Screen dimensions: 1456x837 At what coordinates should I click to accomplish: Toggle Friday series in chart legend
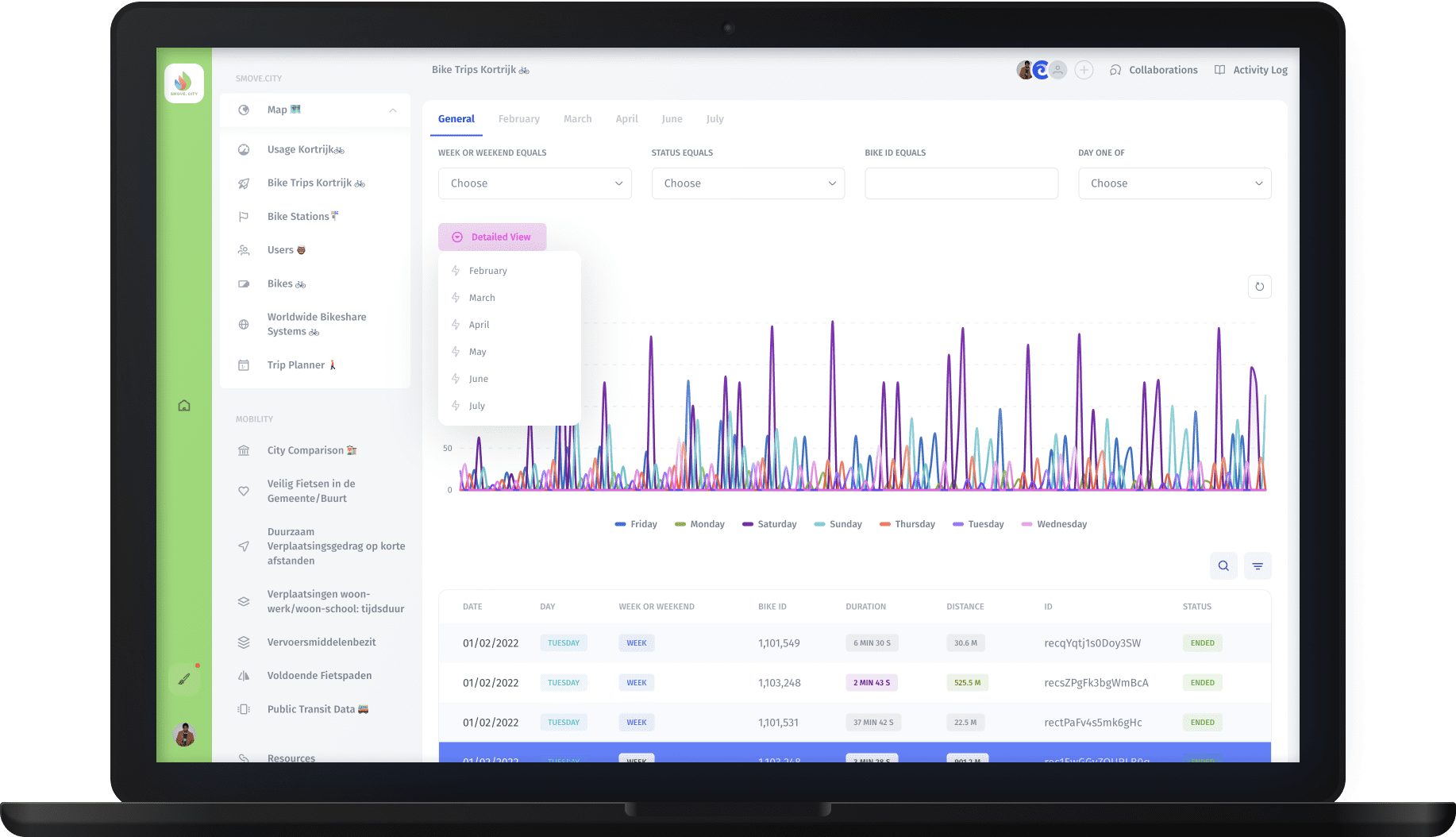coord(636,524)
